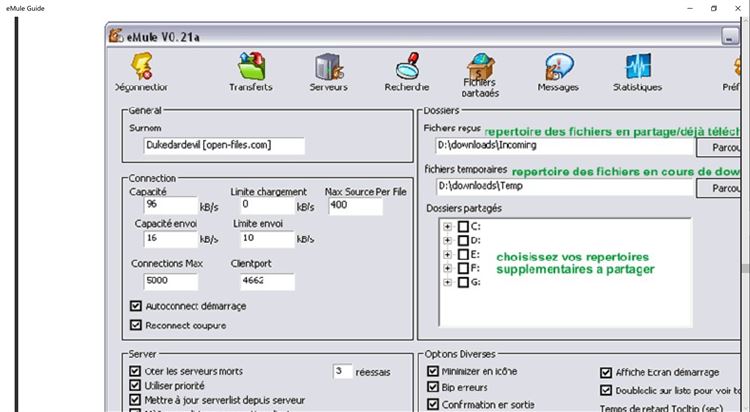Viewport: 750px width, 412px height.
Task: Toggle Confirmation en sortie checkbox
Action: [x=433, y=404]
